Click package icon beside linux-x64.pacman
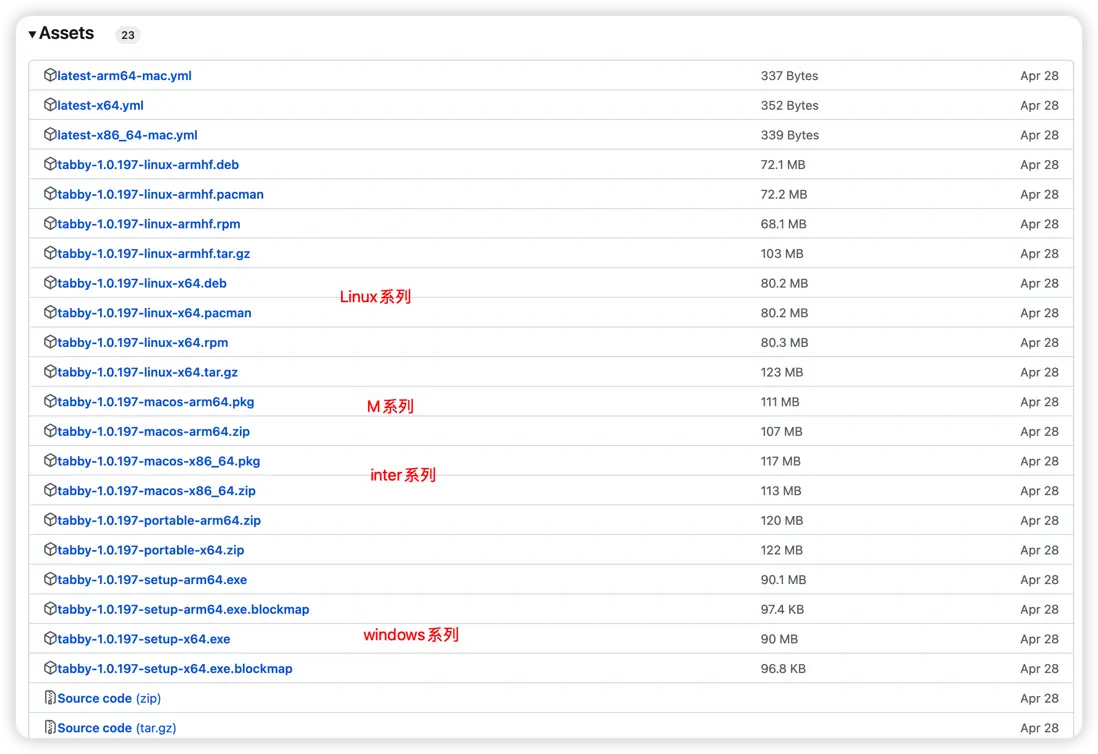This screenshot has width=1098, height=754. 50,312
